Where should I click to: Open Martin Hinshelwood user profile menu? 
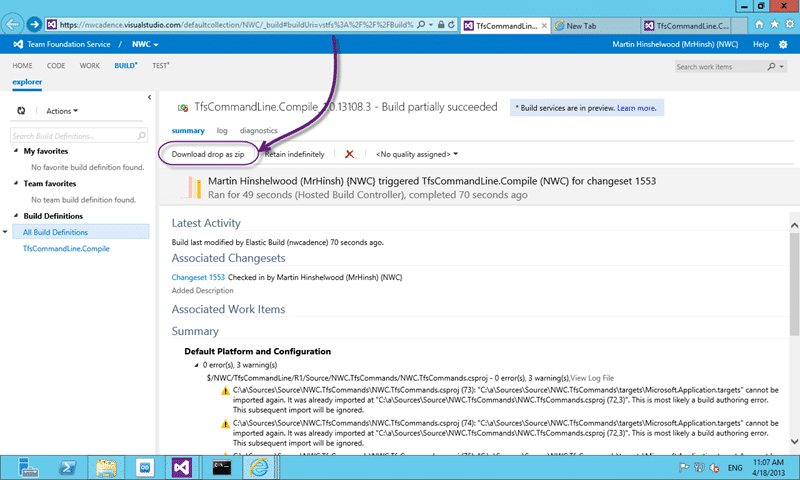point(675,44)
